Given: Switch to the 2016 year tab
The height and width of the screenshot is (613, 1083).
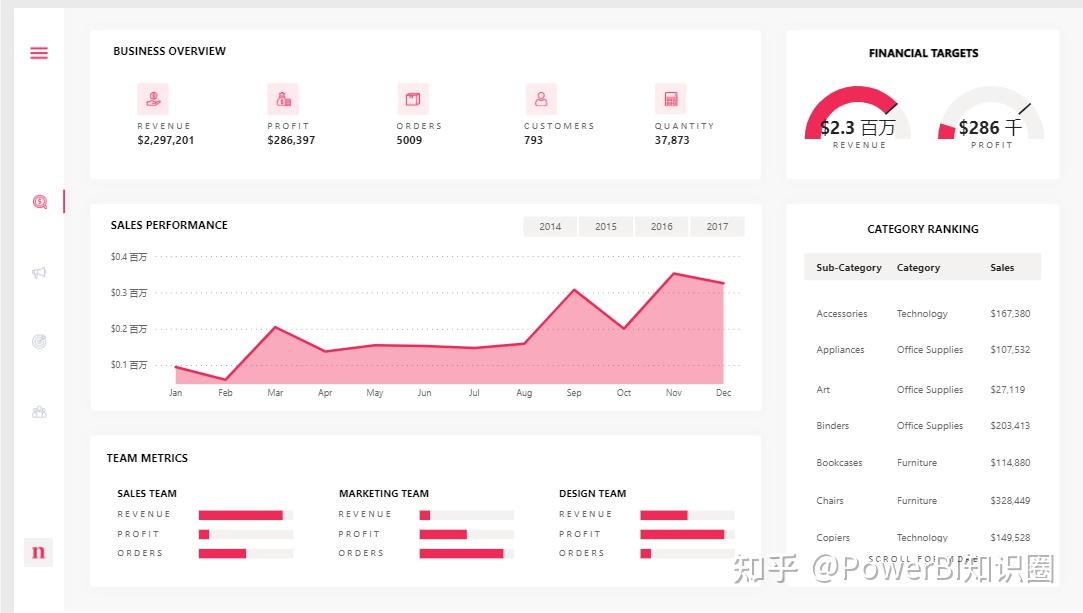Looking at the screenshot, I should 661,226.
